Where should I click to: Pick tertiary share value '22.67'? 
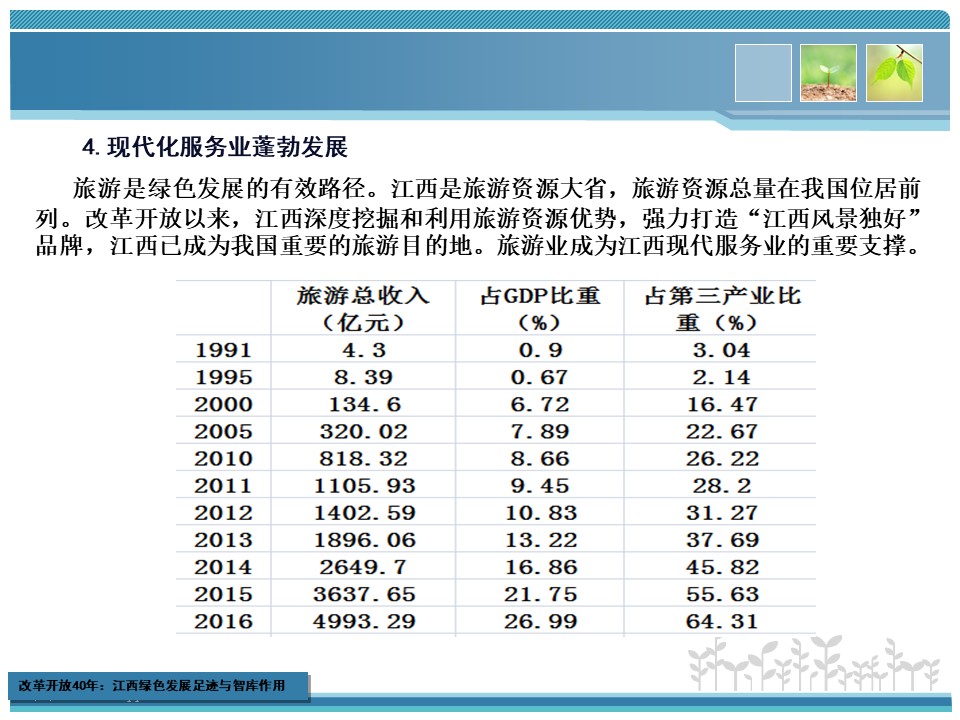click(x=722, y=431)
